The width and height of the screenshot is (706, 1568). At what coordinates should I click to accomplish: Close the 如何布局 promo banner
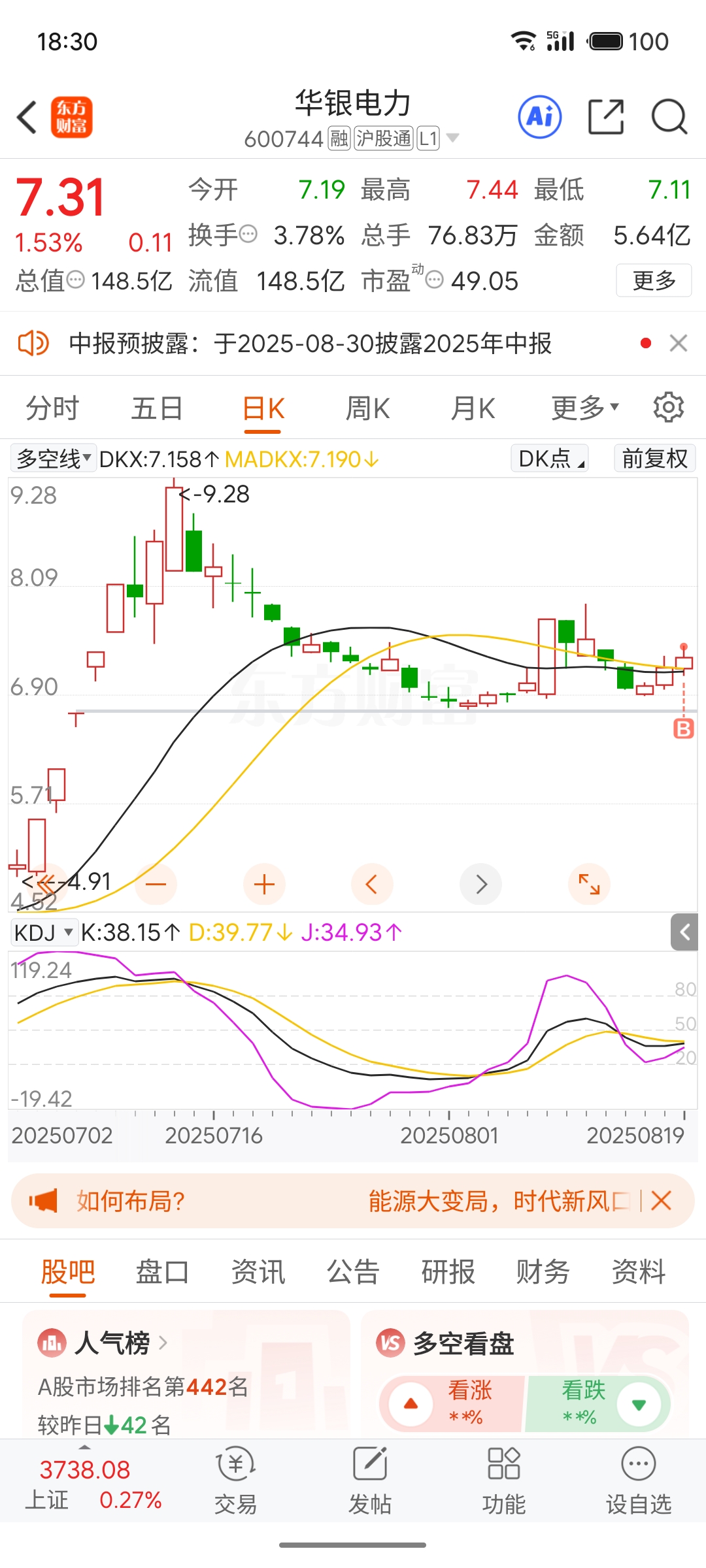pos(662,1201)
